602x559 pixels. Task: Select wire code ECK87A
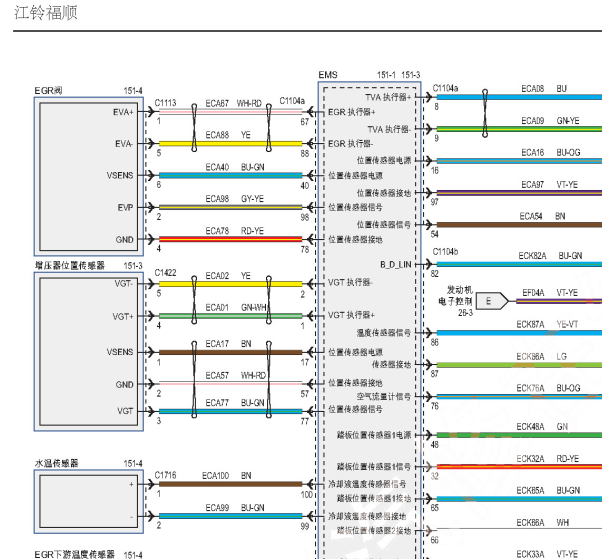(530, 325)
